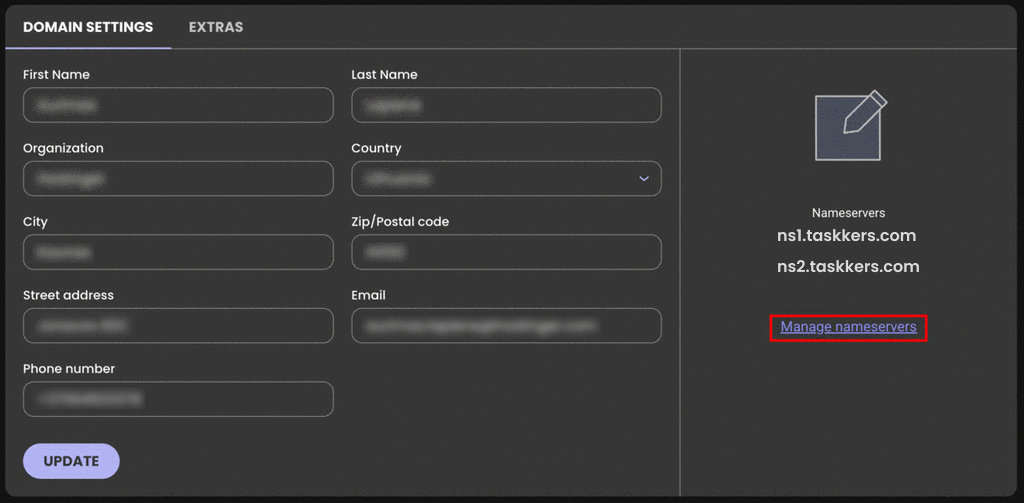
Task: Click the edit pencil icon above Nameservers
Action: tap(849, 126)
